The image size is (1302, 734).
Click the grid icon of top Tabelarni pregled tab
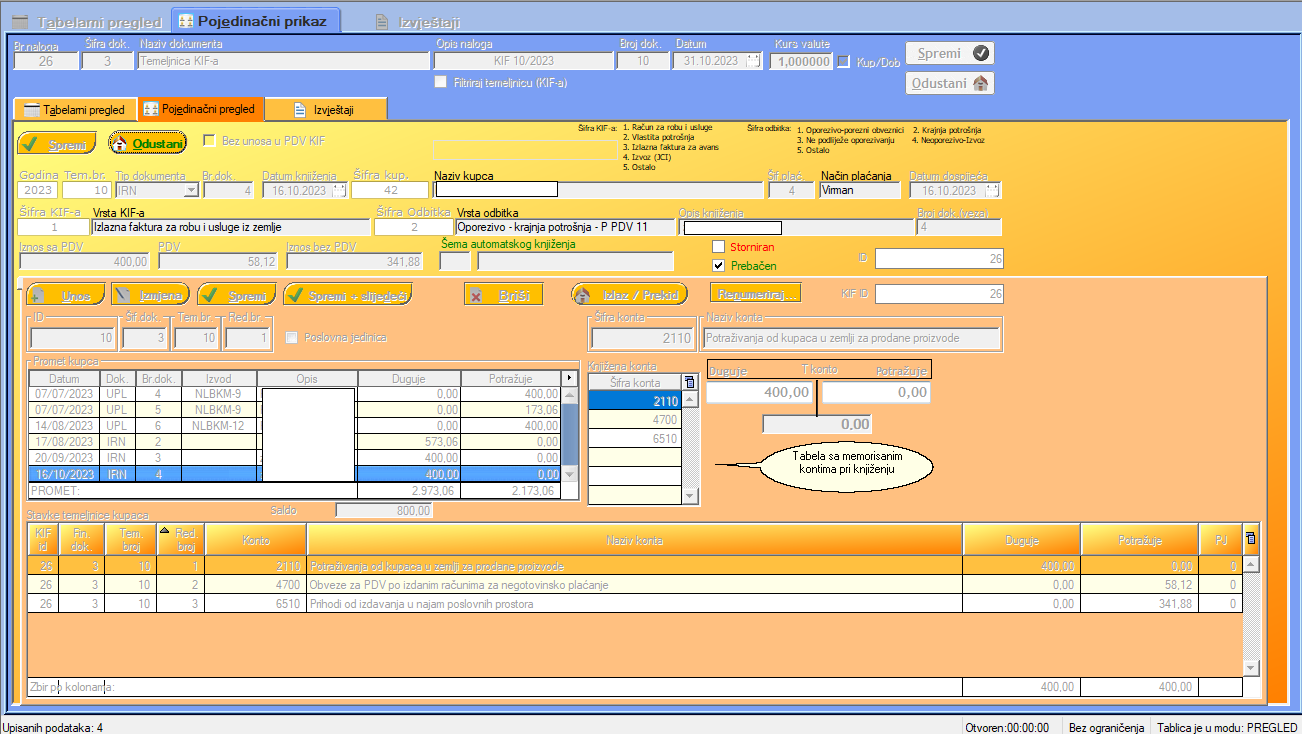tap(19, 21)
